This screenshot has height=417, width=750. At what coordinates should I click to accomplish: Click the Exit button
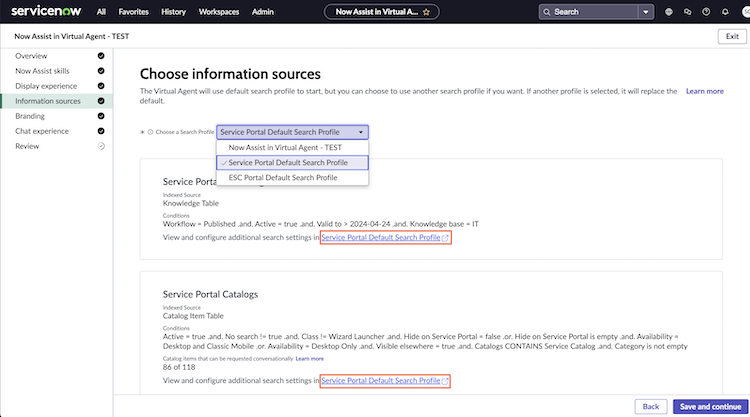pyautogui.click(x=732, y=36)
